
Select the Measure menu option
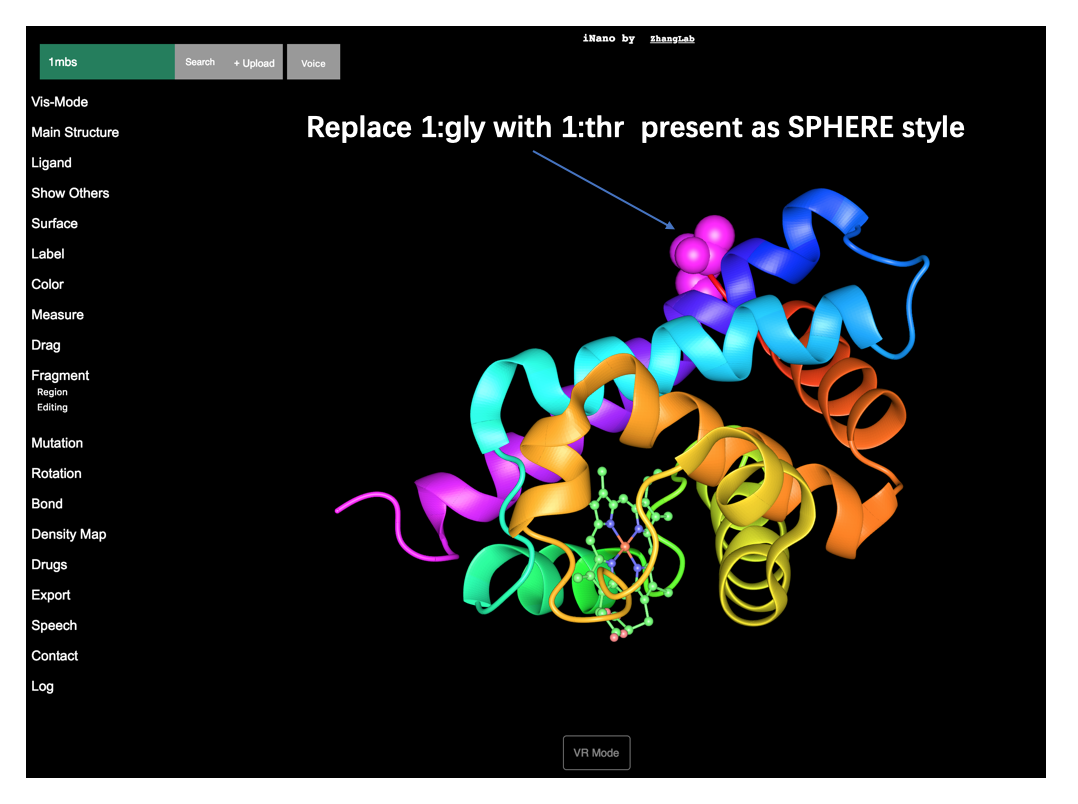[57, 315]
